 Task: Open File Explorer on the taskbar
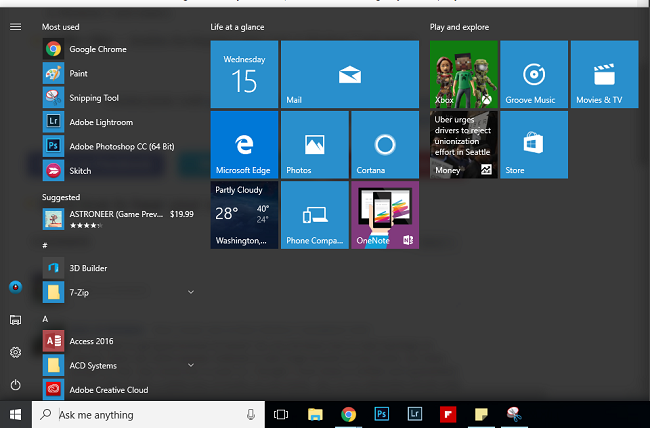click(315, 414)
